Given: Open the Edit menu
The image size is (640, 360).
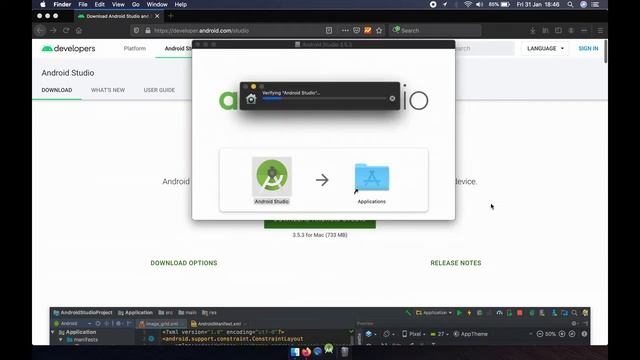Looking at the screenshot, I should 100,4.
